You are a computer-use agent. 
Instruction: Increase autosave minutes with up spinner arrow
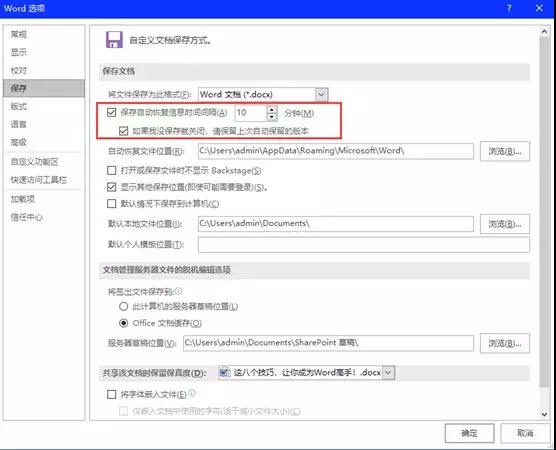[x=272, y=109]
